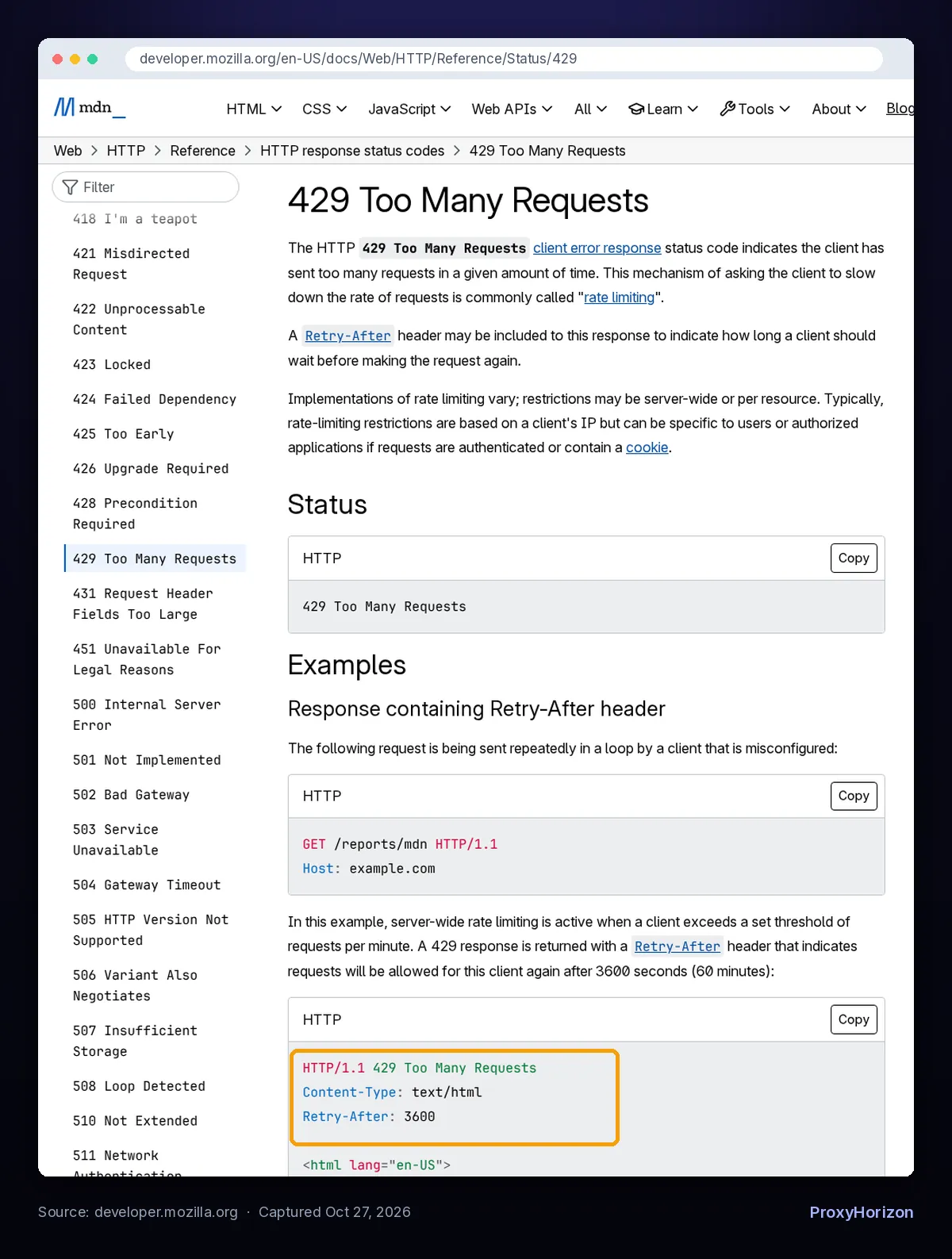Go to Web in breadcrumb
952x1259 pixels.
(67, 151)
